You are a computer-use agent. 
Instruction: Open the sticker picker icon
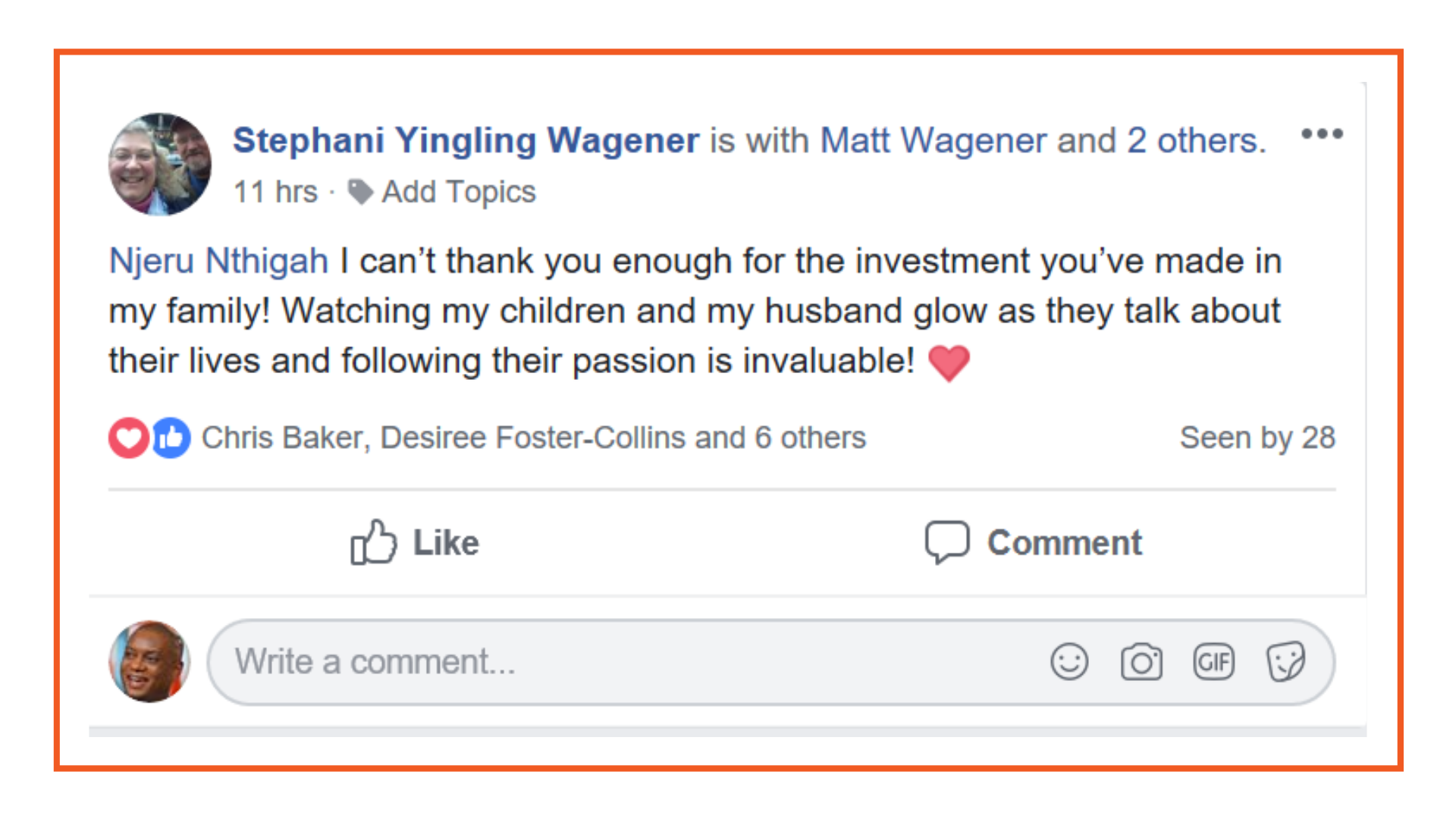point(1285,662)
